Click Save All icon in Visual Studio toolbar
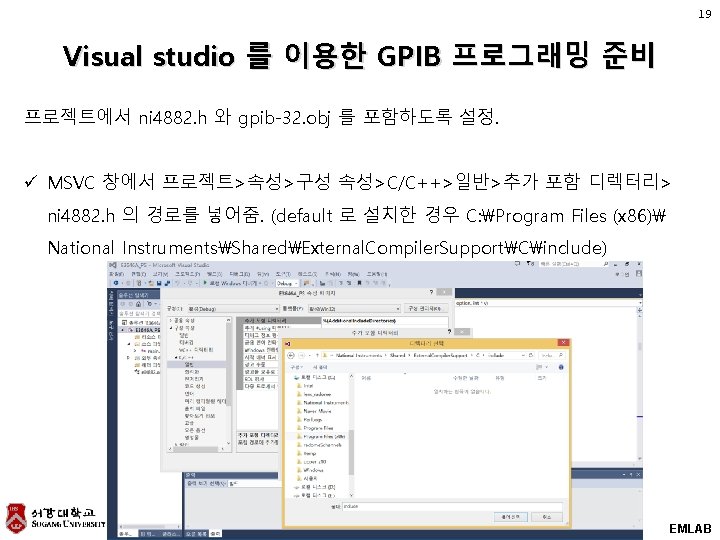This screenshot has width=720, height=540. click(x=167, y=283)
